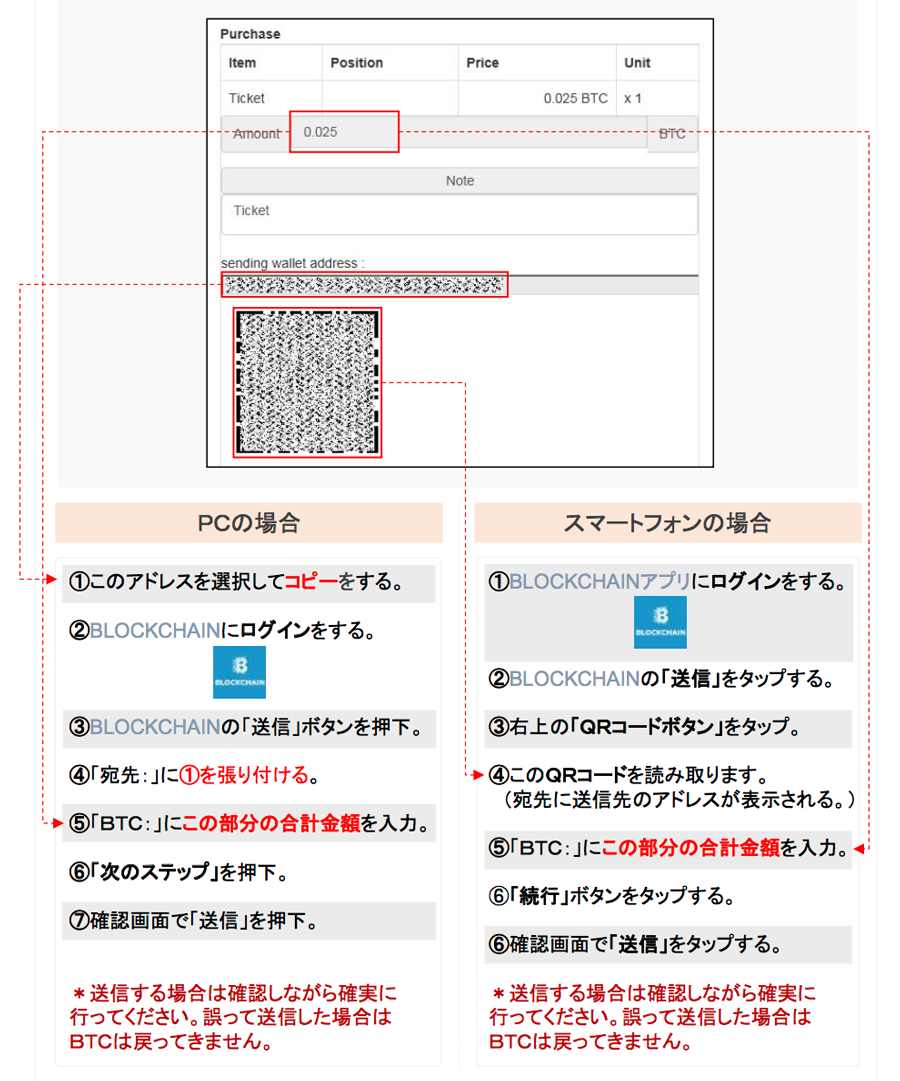Click BLOCKCHAINアプリ link in smartphone step ①
900x1081 pixels.
pyautogui.click(x=600, y=581)
